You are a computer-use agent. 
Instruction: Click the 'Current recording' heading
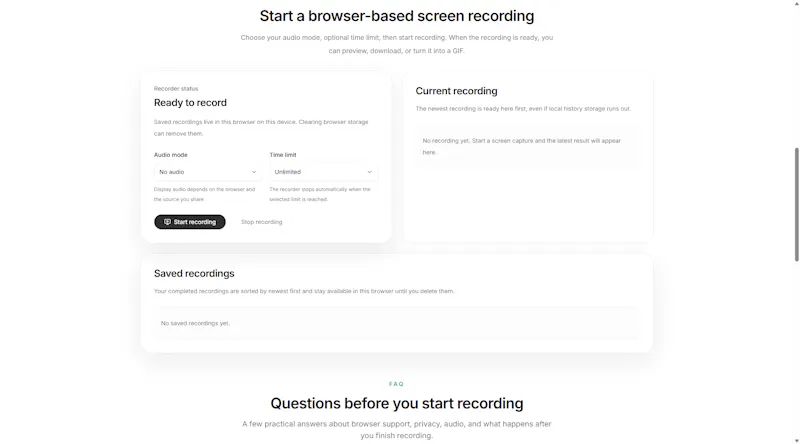click(x=456, y=91)
